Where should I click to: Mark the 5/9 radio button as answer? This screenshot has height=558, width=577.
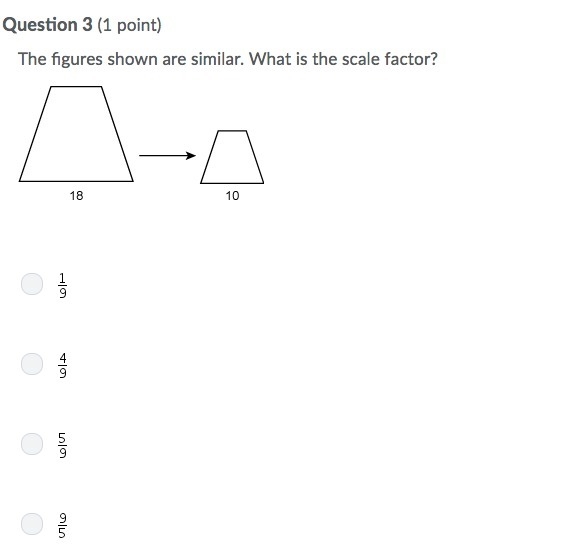tap(32, 444)
